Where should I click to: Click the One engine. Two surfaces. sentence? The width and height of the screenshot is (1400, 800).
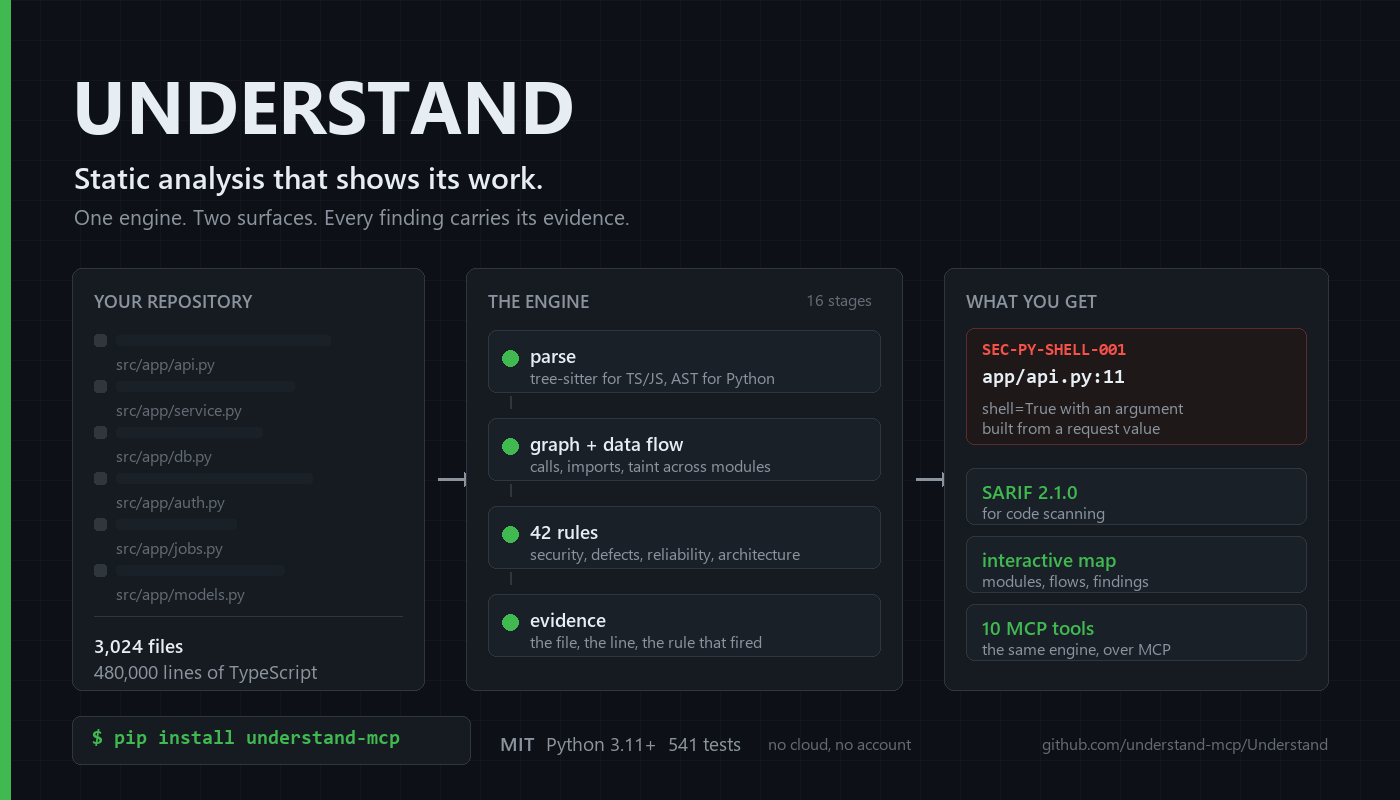196,218
